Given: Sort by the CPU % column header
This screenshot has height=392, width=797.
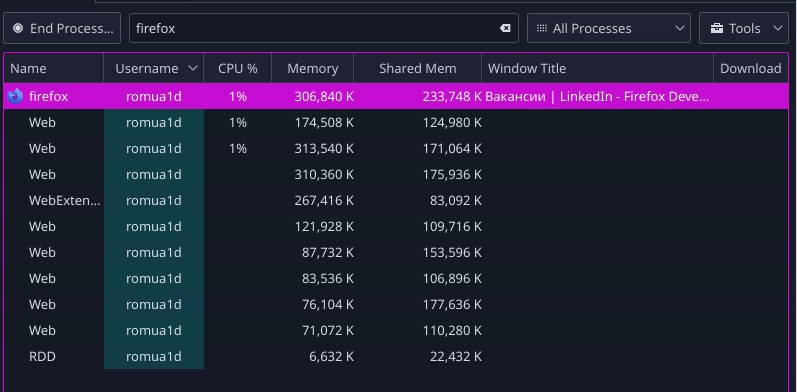Looking at the screenshot, I should (237, 68).
